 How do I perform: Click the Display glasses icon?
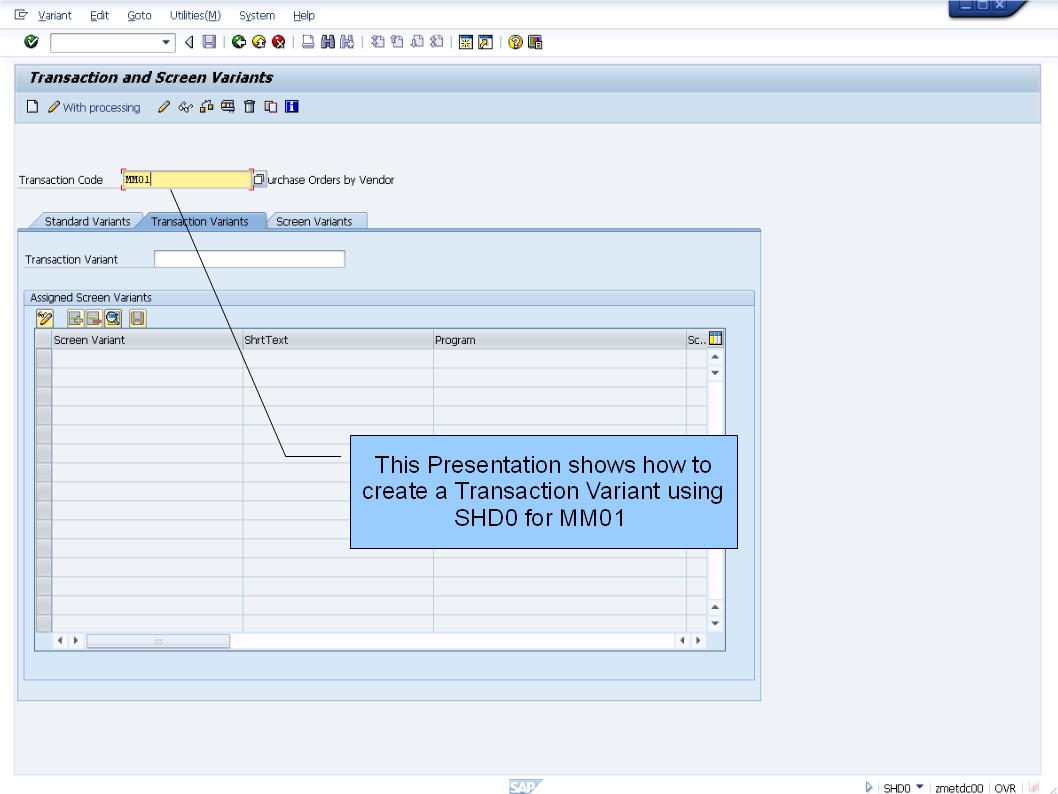pos(185,107)
